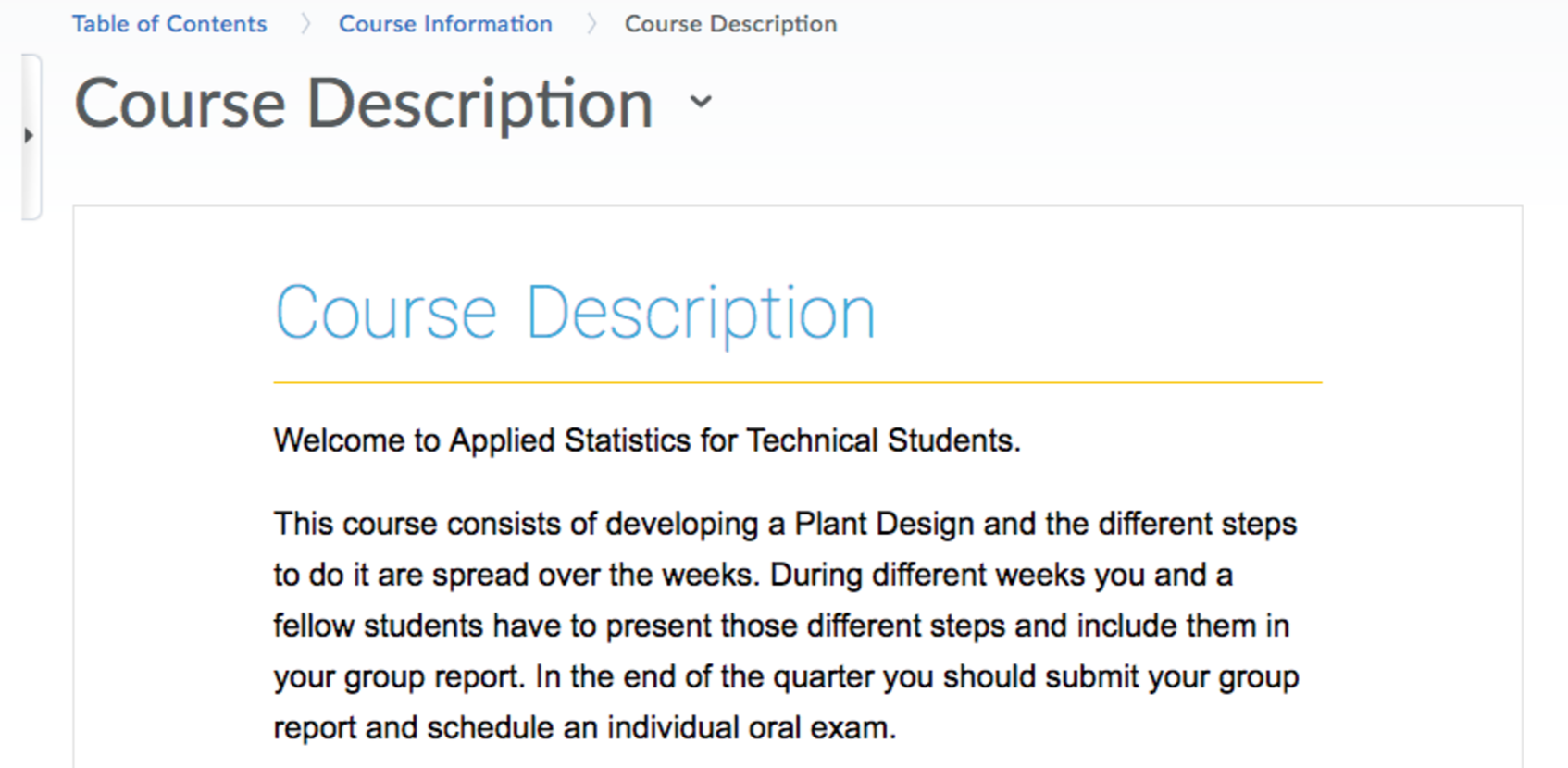This screenshot has height=768, width=1568.
Task: Click the Course Description breadcrumb item
Action: pos(730,24)
